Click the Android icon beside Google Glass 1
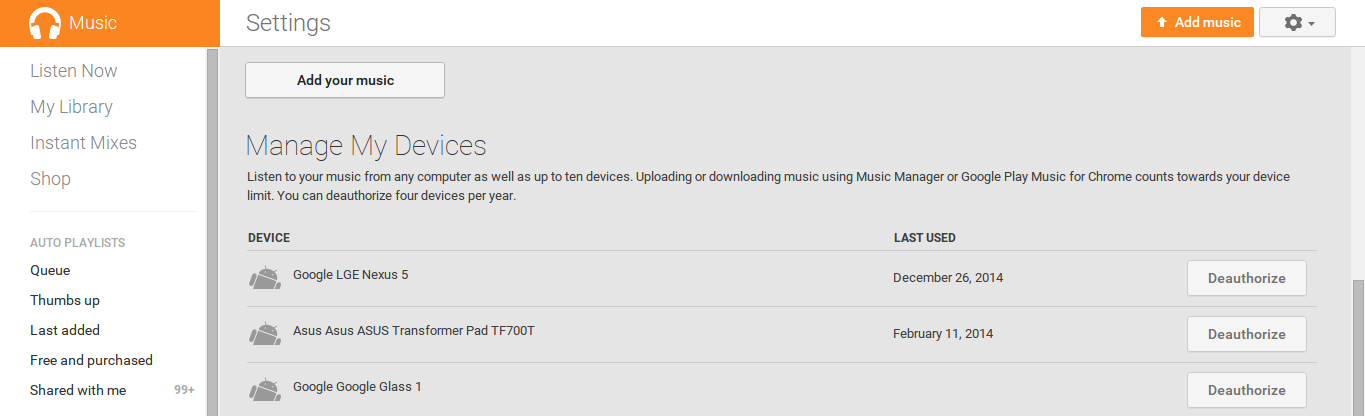 [264, 389]
